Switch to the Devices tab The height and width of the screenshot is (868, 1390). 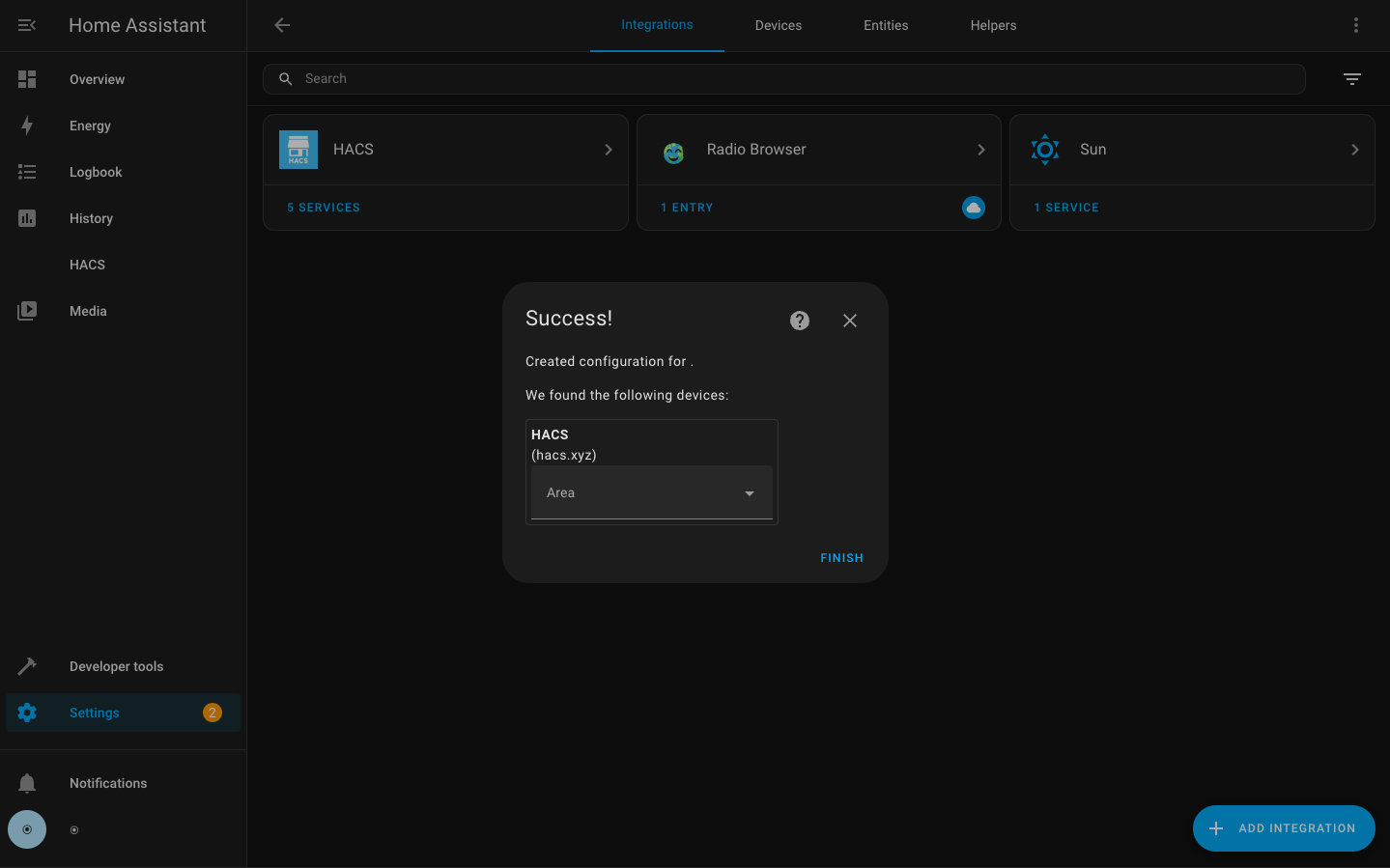[778, 25]
